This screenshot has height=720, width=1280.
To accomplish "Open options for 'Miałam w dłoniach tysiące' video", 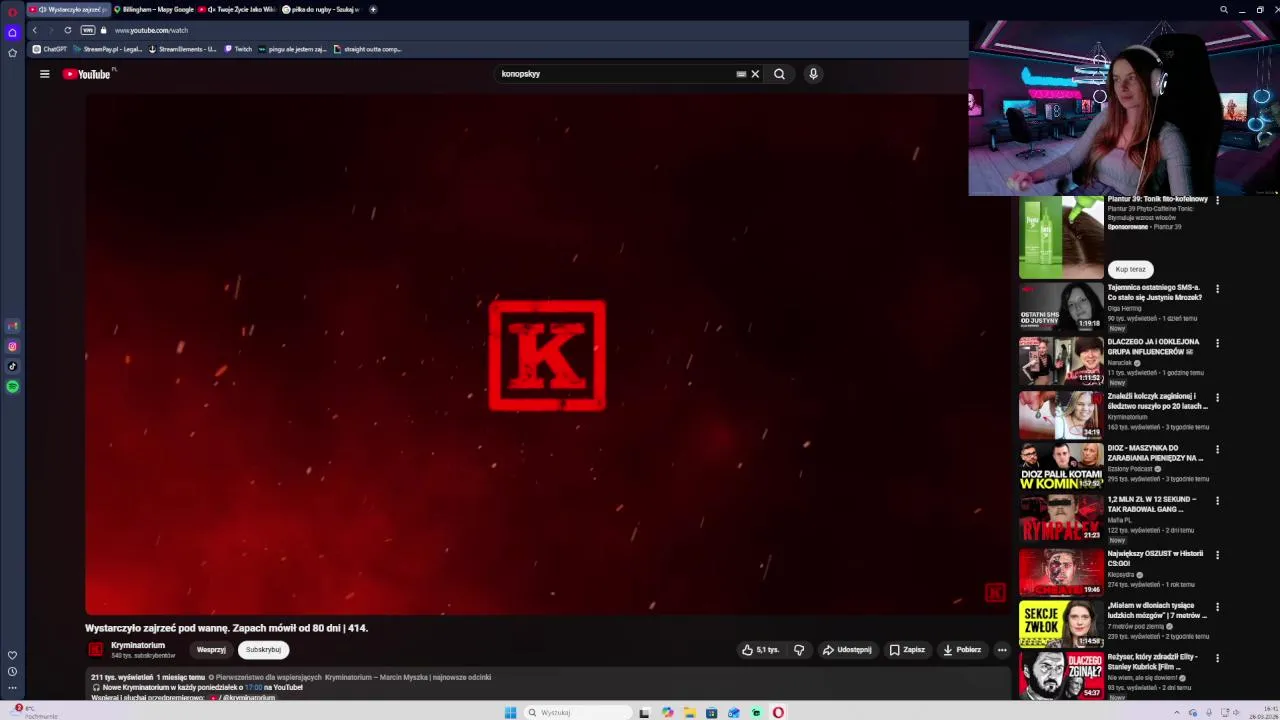I will 1217,607.
